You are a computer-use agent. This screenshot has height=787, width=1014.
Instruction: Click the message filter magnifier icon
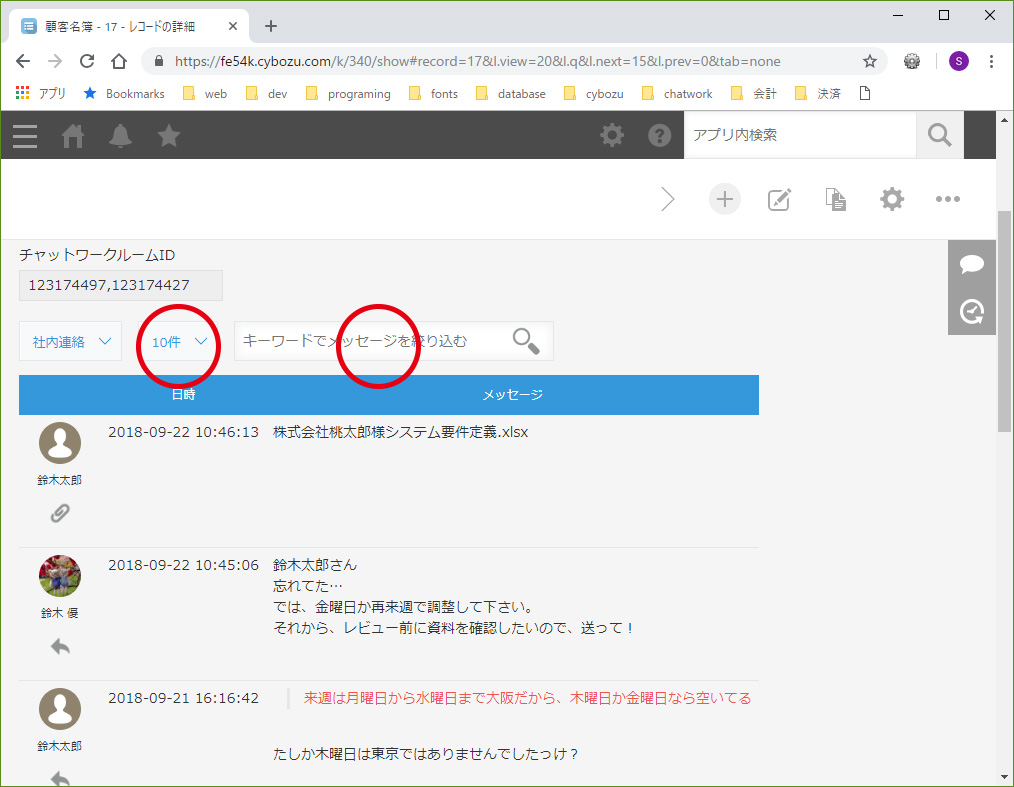tap(526, 341)
